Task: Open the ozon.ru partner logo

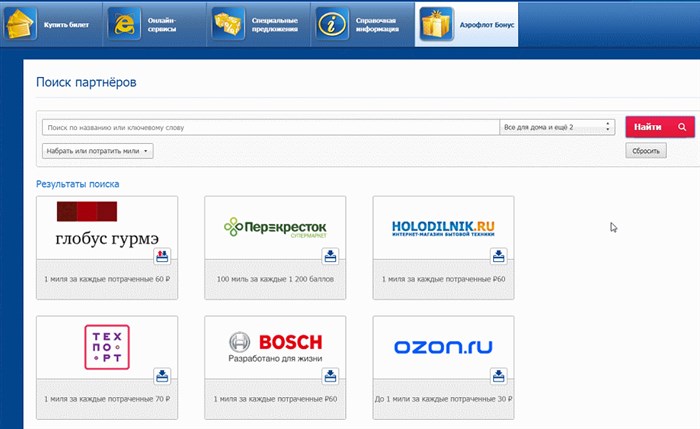Action: [443, 347]
